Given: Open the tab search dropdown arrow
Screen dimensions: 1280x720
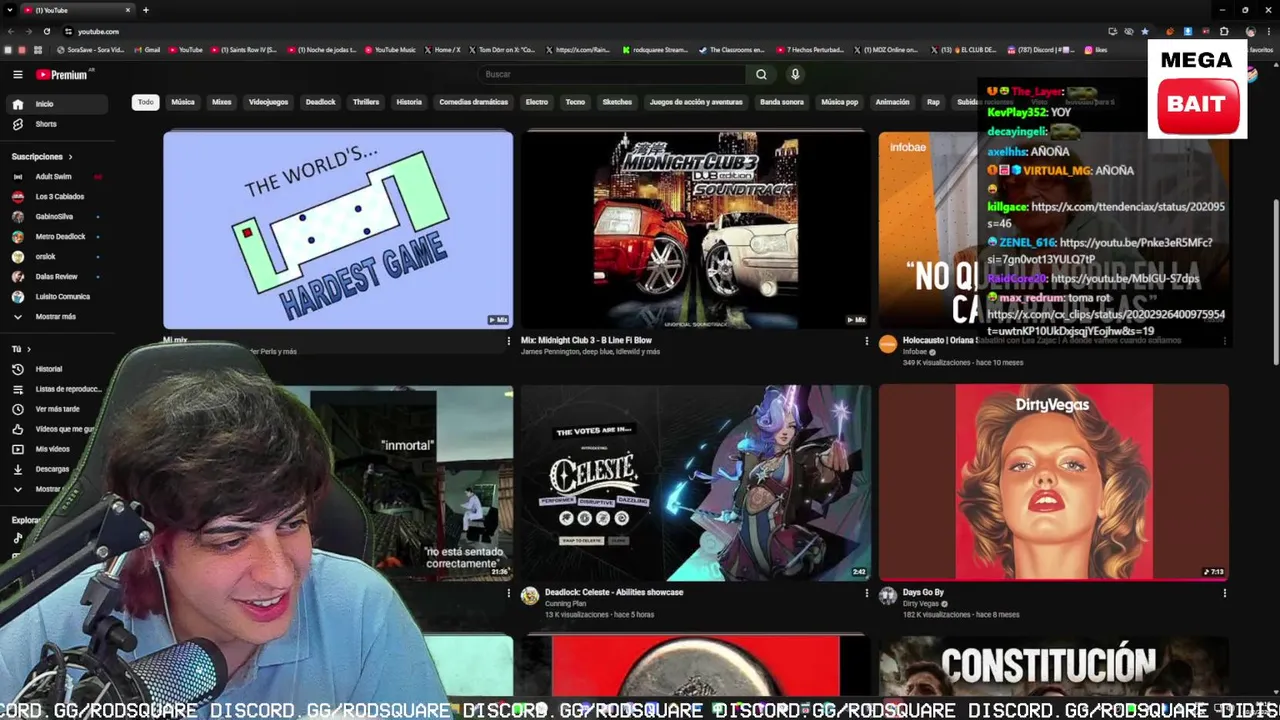Looking at the screenshot, I should tap(11, 10).
